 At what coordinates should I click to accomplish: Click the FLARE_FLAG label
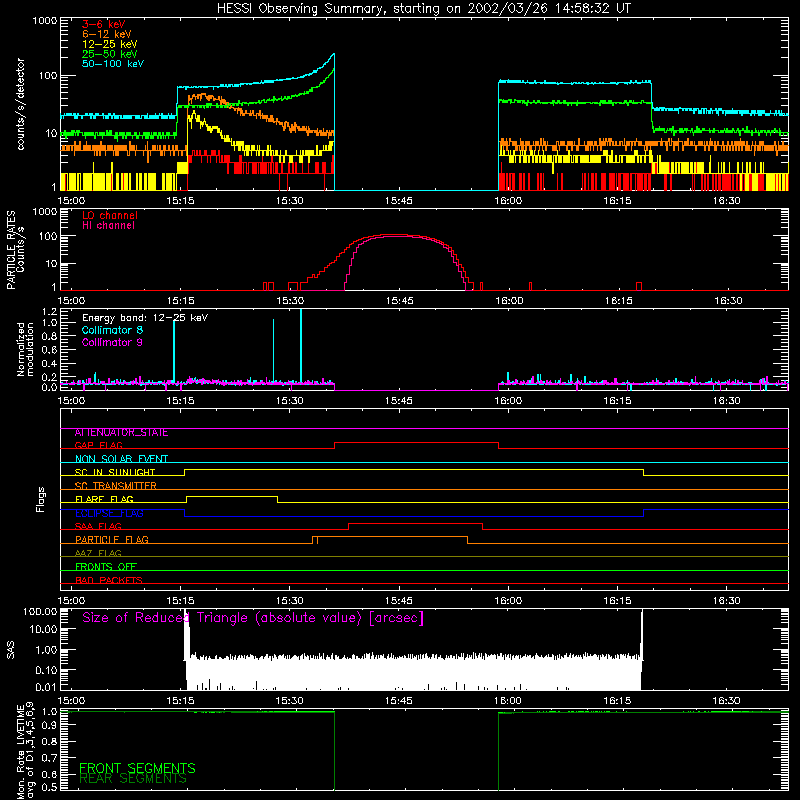pyautogui.click(x=104, y=499)
